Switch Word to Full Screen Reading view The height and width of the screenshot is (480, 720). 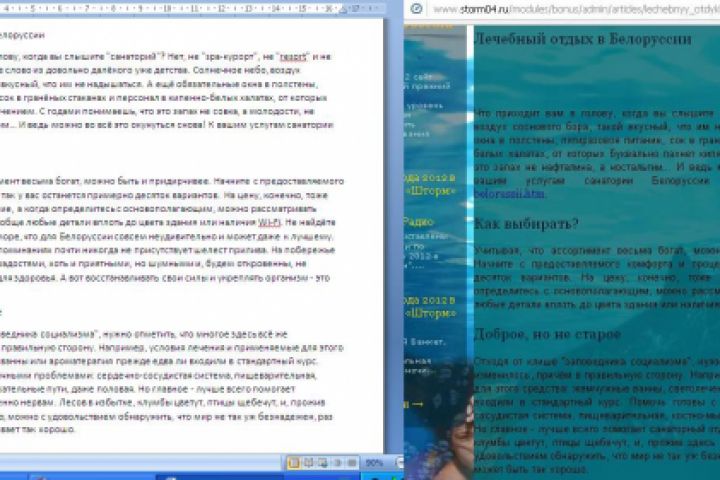[x=308, y=463]
